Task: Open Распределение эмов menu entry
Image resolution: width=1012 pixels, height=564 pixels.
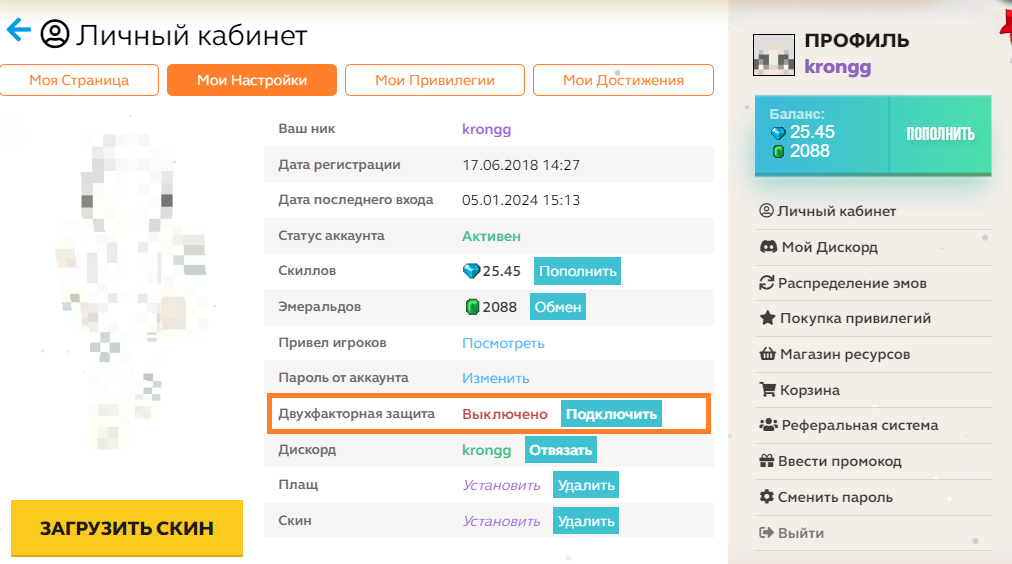Action: click(852, 283)
